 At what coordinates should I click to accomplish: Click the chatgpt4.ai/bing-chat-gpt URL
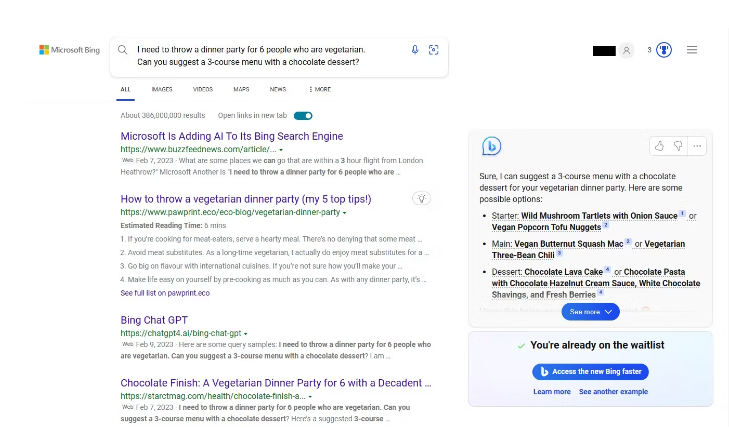tap(181, 333)
